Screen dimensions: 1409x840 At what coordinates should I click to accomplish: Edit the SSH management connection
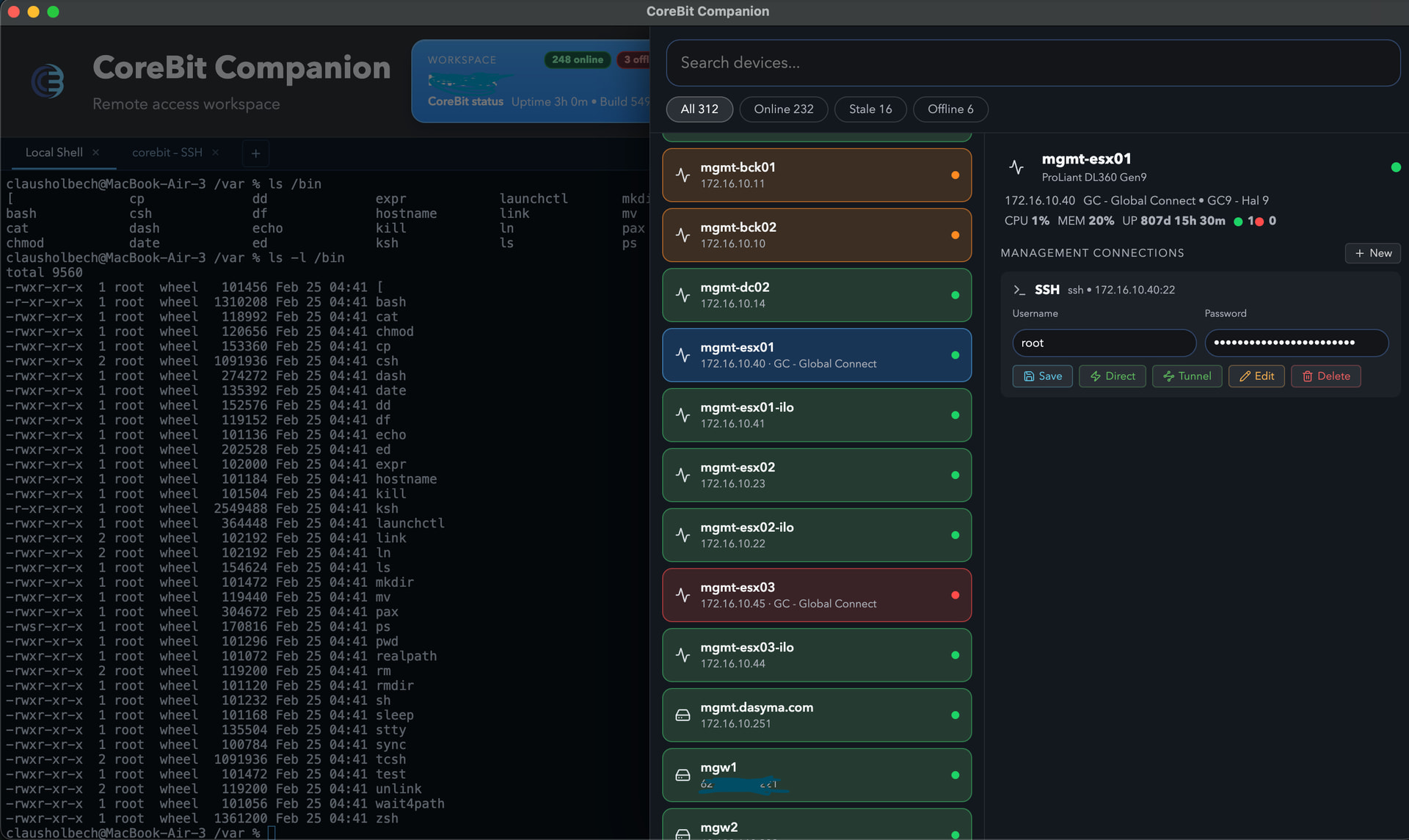pos(1257,376)
